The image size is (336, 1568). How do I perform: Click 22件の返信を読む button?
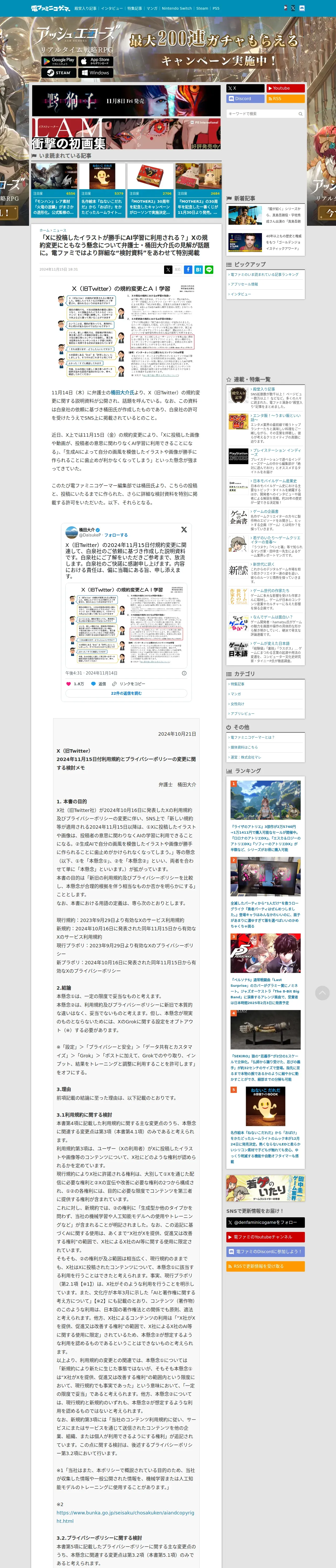click(126, 693)
